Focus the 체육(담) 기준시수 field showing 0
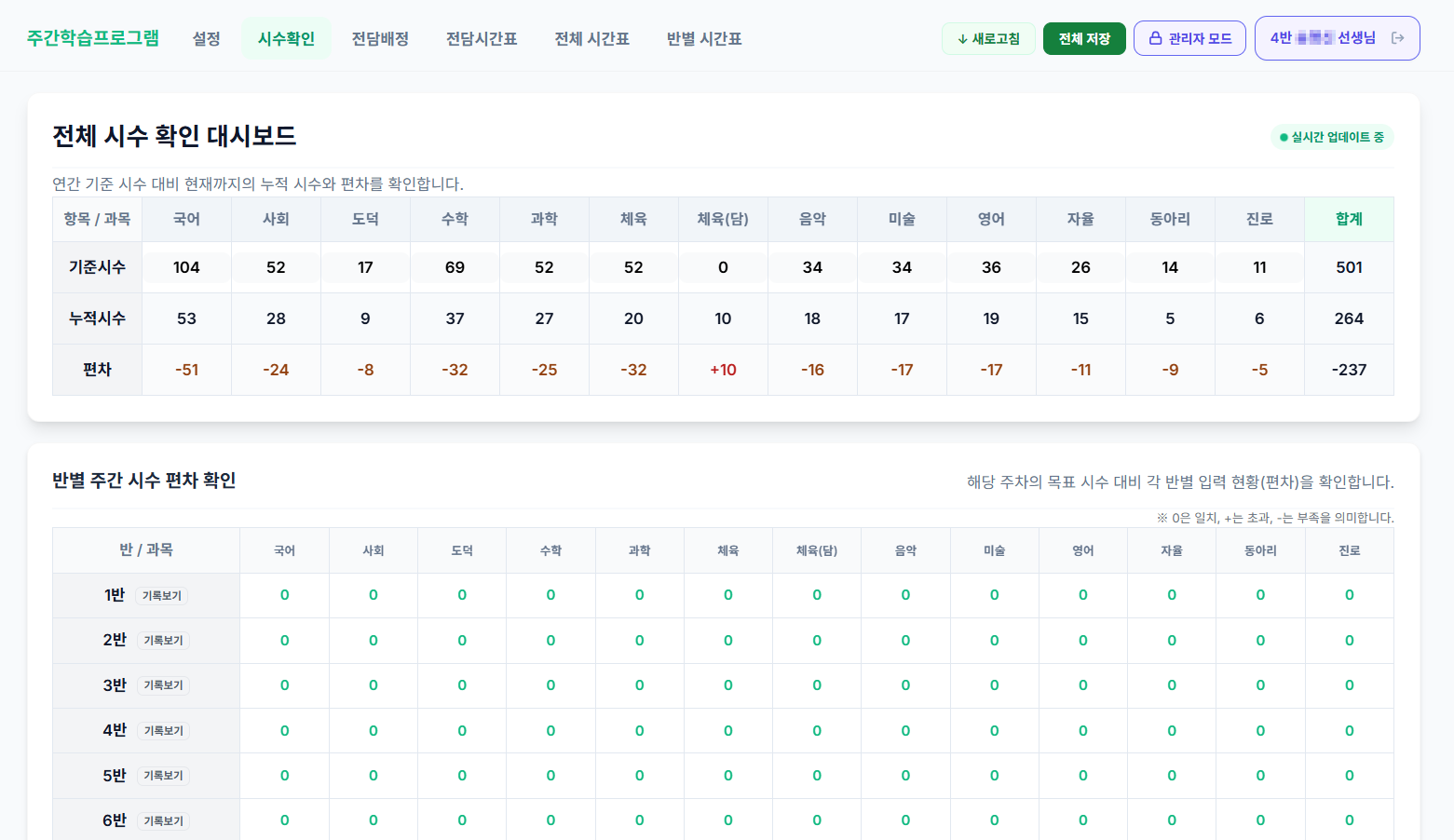This screenshot has width=1454, height=840. pyautogui.click(x=723, y=267)
